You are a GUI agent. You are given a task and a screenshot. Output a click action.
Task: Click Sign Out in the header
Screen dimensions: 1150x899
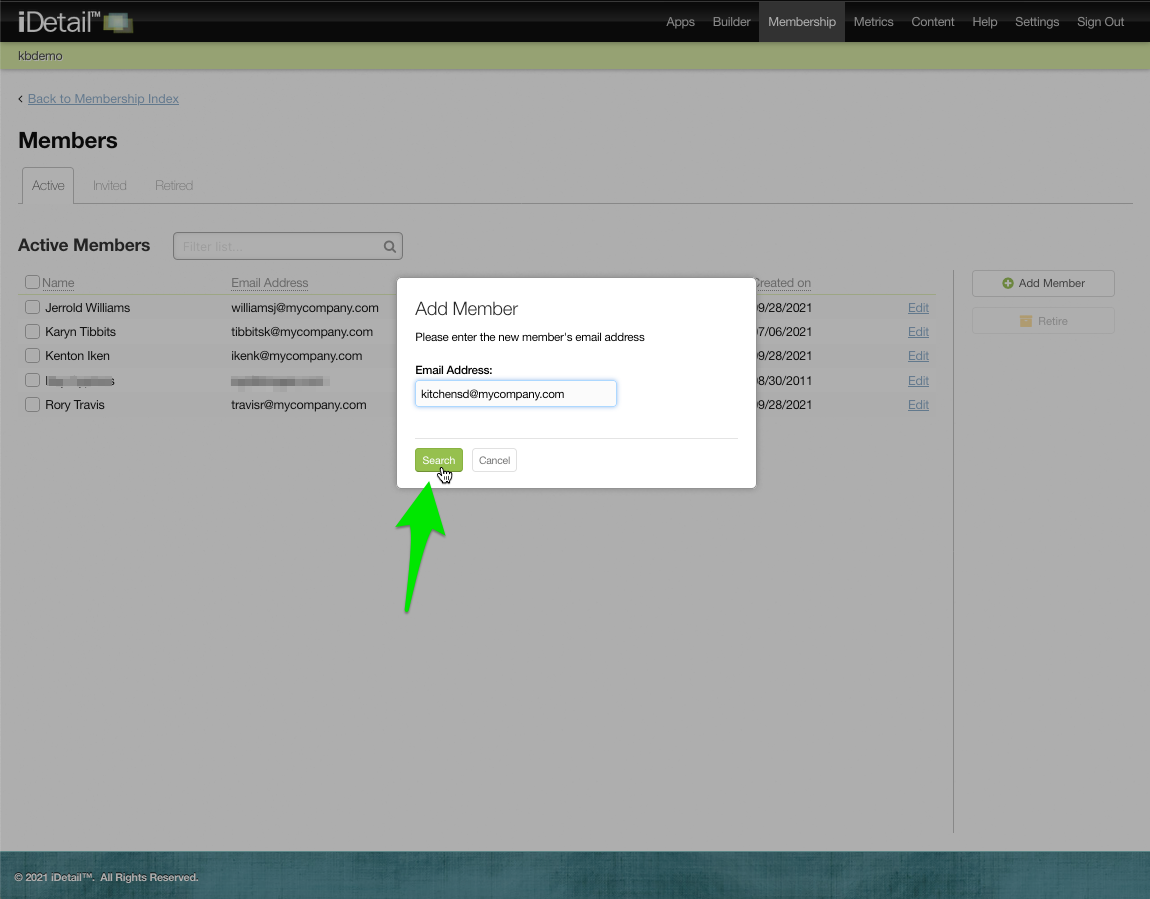[1100, 22]
